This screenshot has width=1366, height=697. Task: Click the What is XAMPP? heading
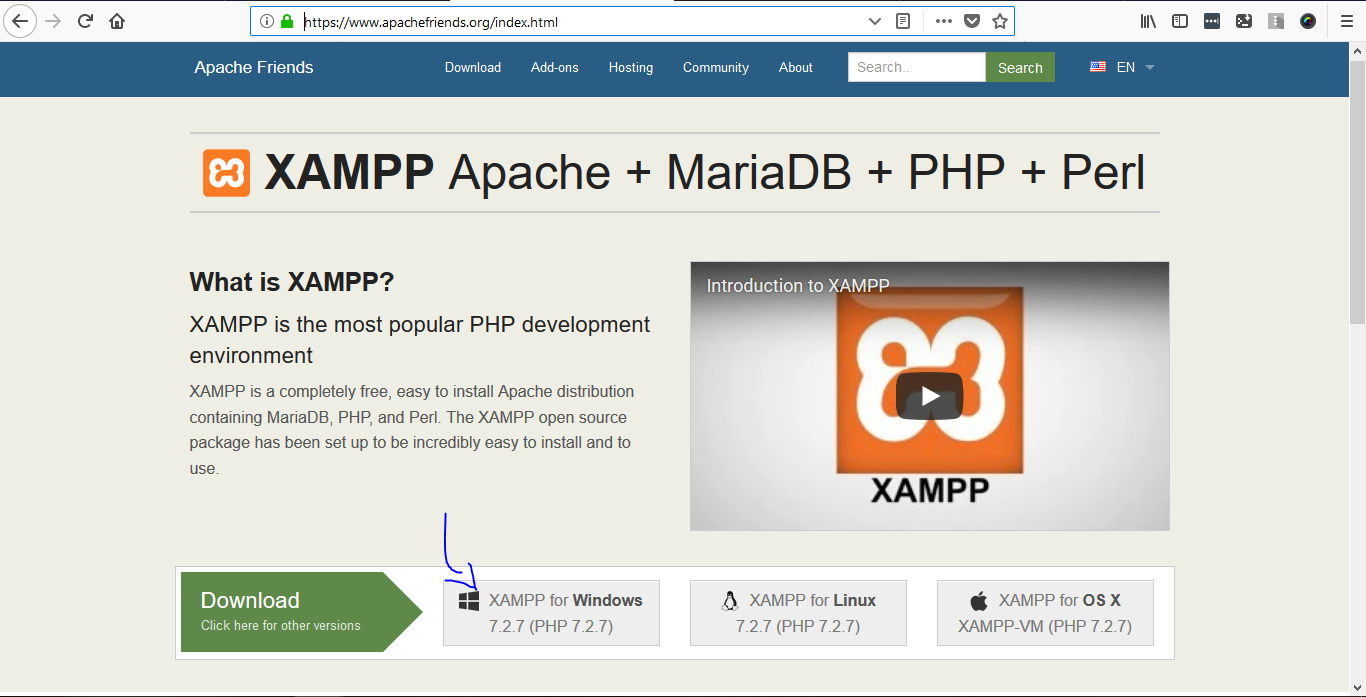292,282
